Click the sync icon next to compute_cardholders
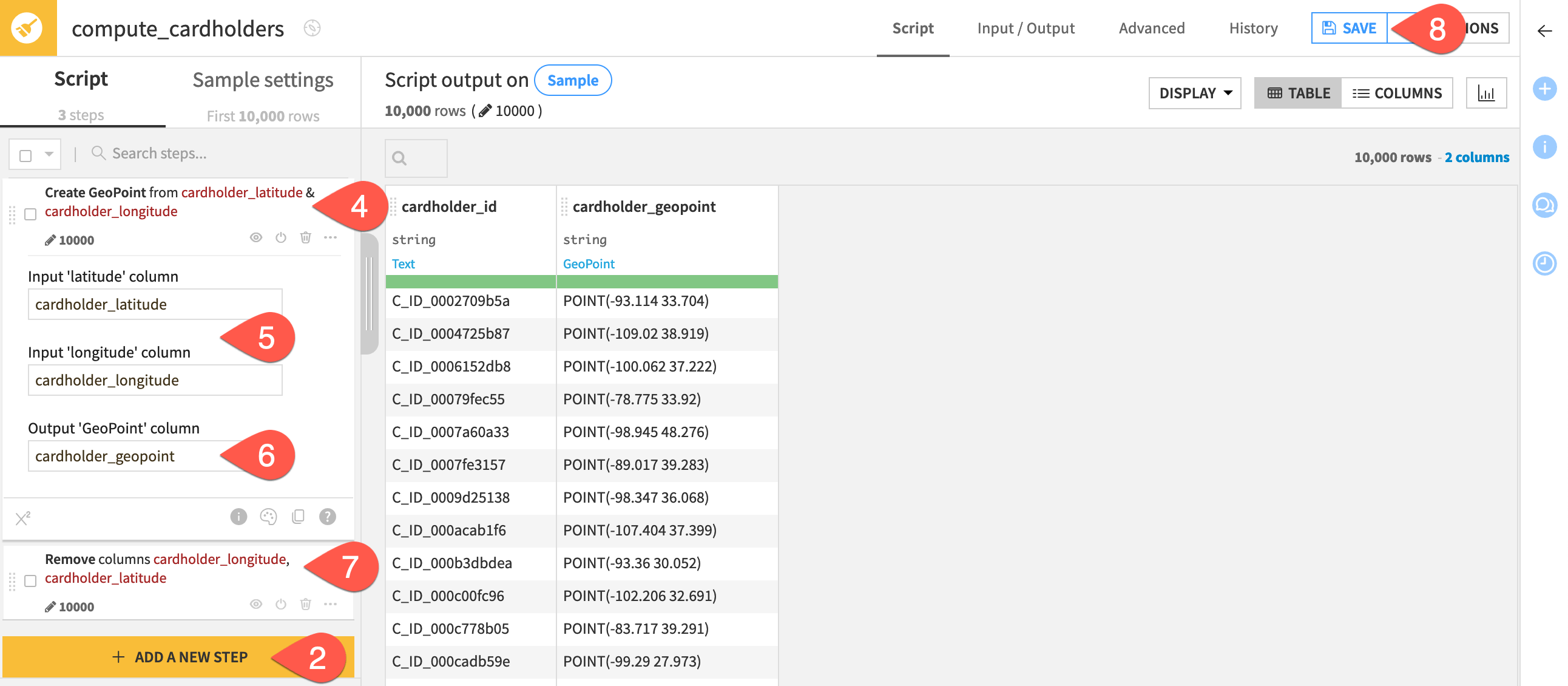 point(313,28)
